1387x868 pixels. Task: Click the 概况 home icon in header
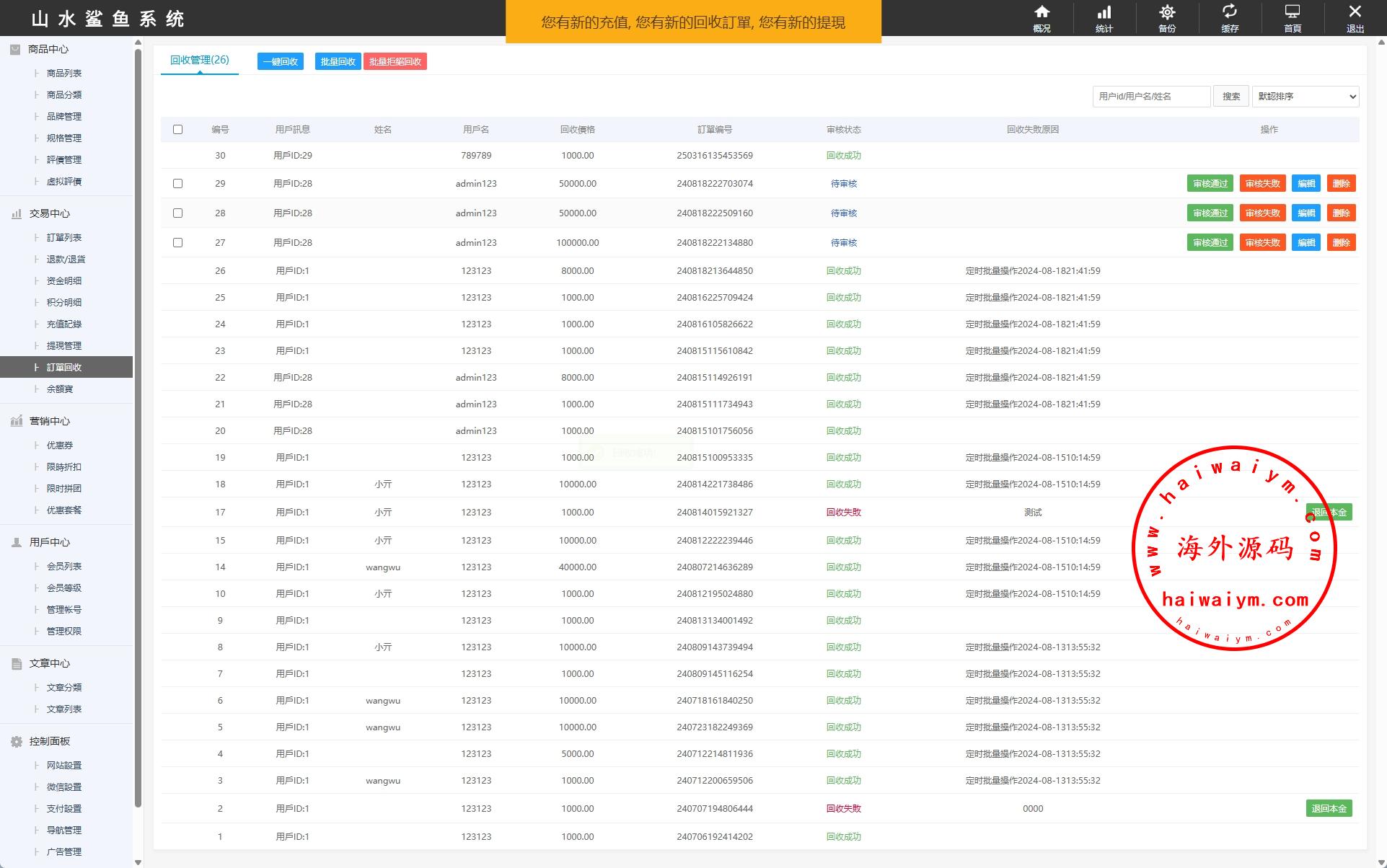(x=1042, y=12)
